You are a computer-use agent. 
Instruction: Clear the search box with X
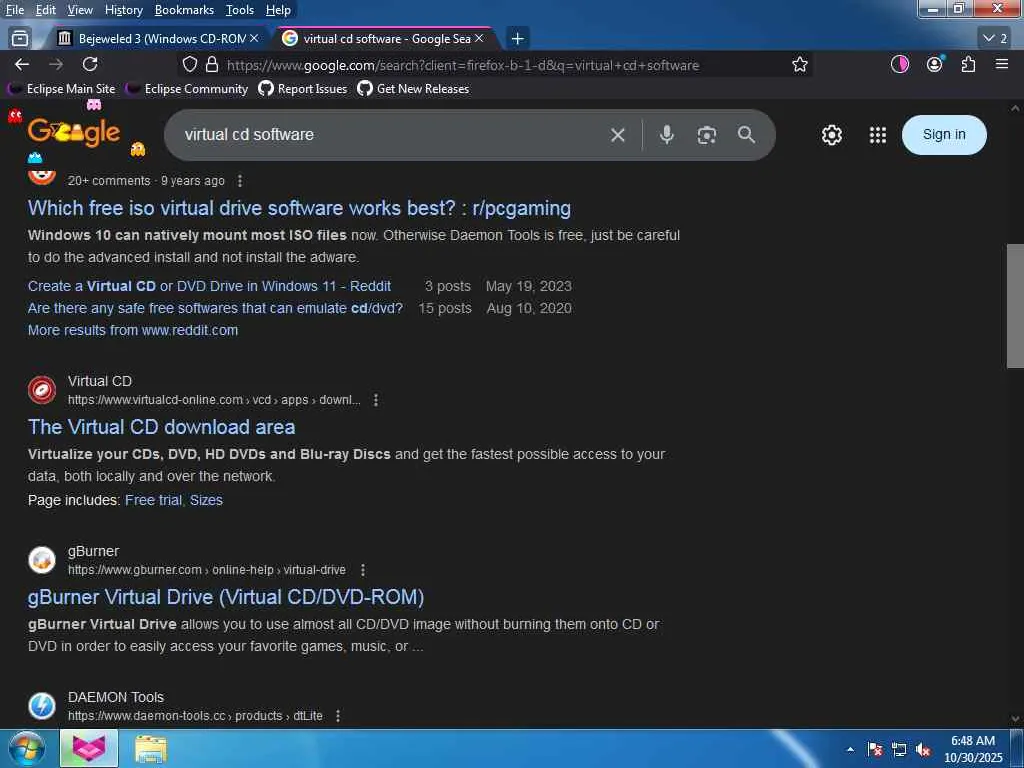pos(617,135)
